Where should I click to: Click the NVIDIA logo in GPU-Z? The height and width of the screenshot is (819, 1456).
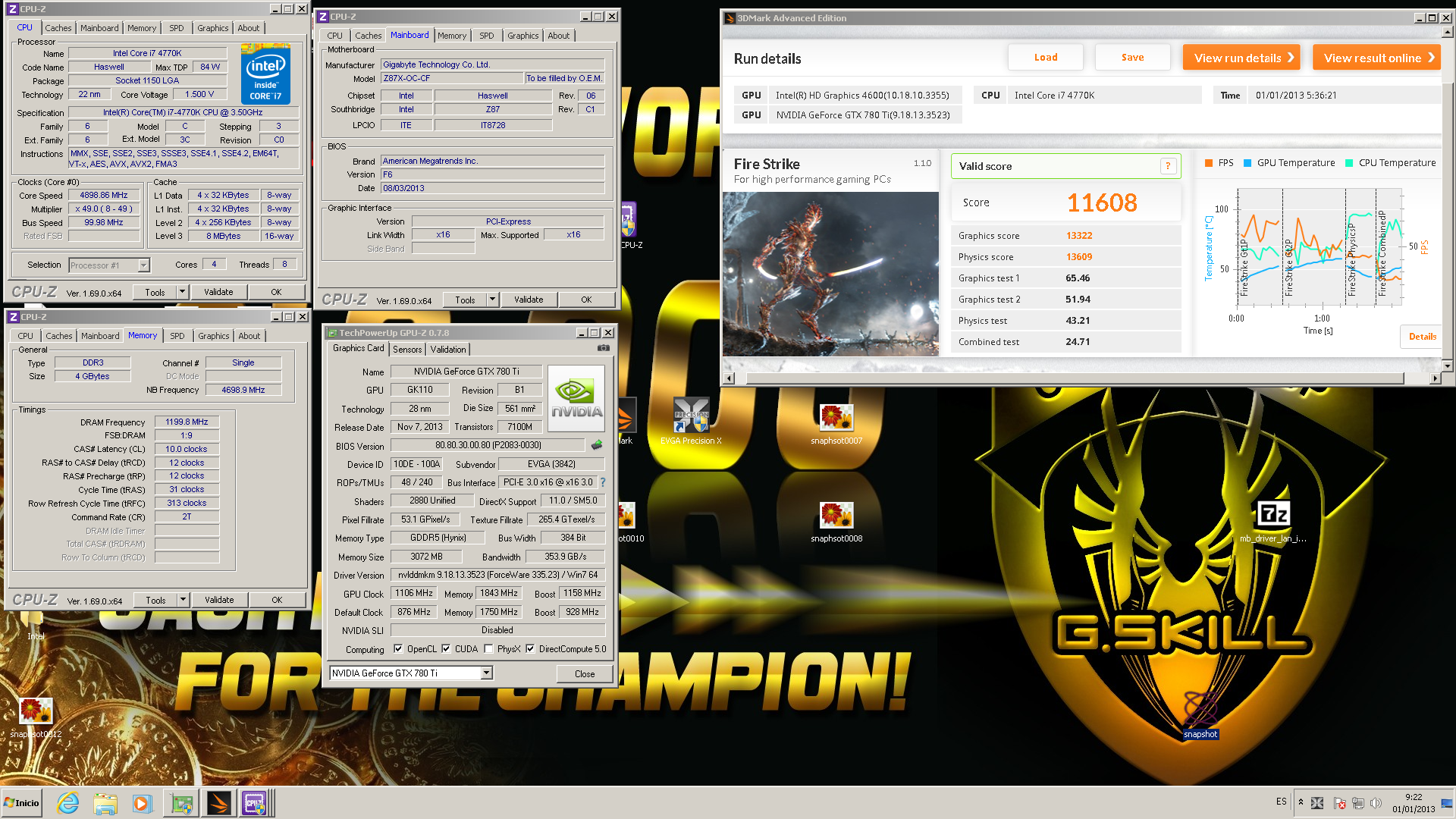coord(576,399)
